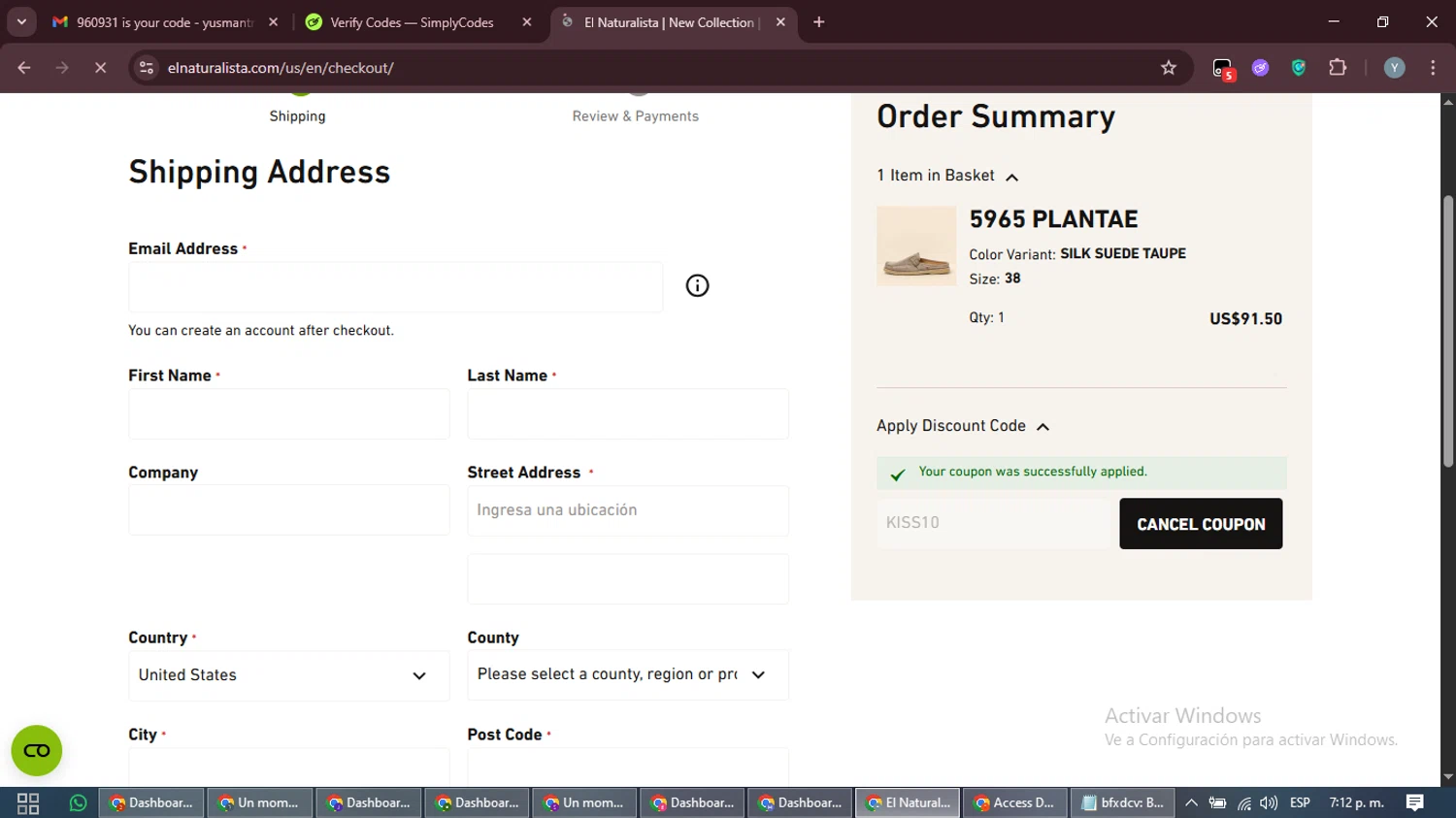The height and width of the screenshot is (818, 1456).
Task: Close the El Naturalista tab
Action: tap(780, 22)
